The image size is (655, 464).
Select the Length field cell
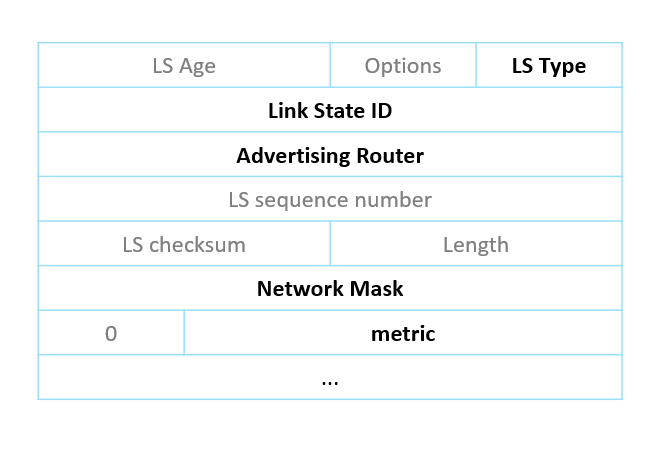476,243
